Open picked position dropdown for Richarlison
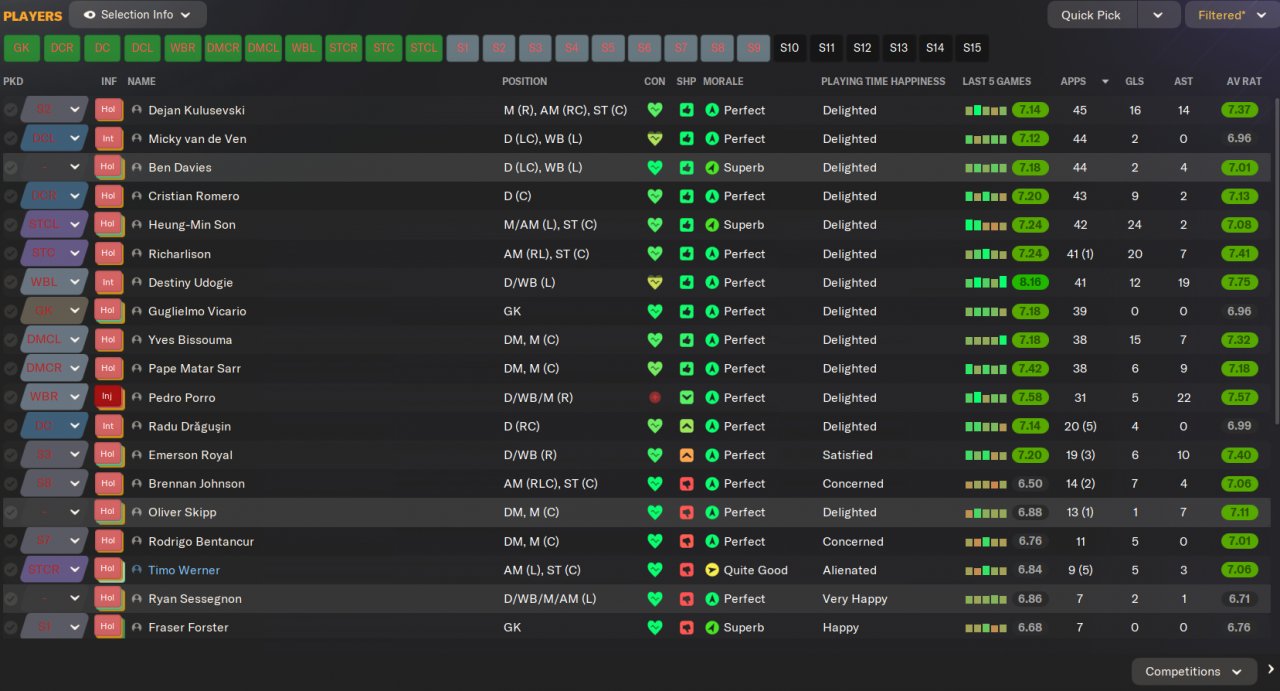Viewport: 1280px width, 691px height. [74, 254]
